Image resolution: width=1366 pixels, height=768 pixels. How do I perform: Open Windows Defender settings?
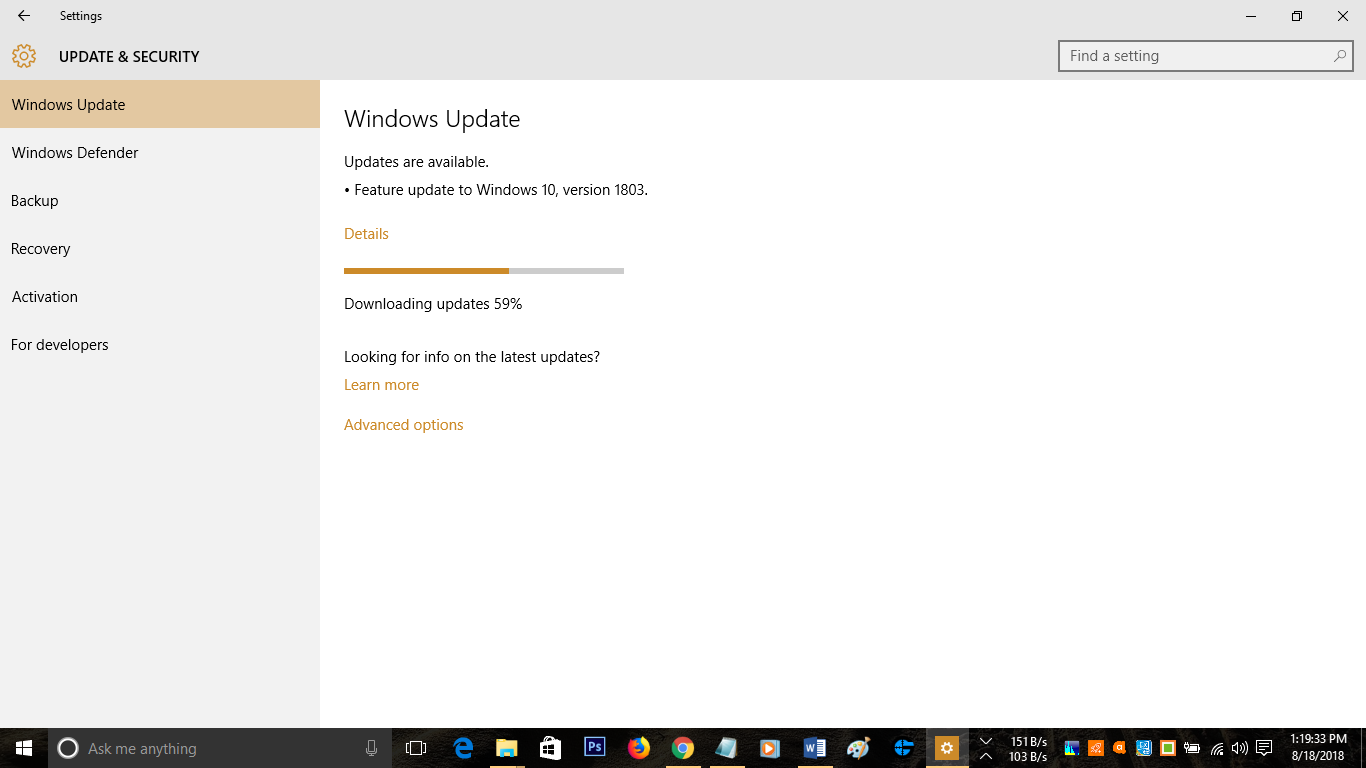160,152
